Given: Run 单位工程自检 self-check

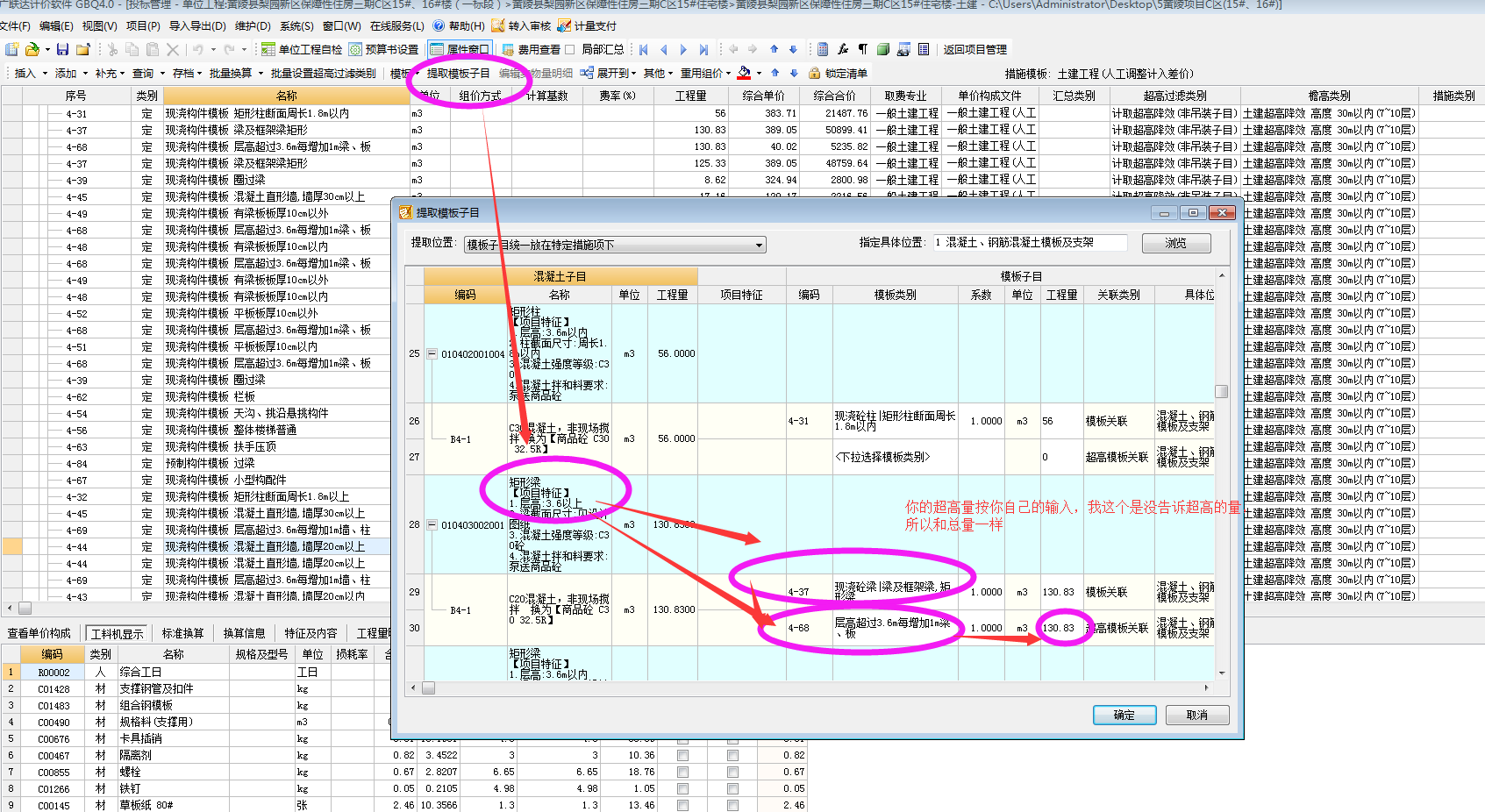Looking at the screenshot, I should [x=302, y=49].
